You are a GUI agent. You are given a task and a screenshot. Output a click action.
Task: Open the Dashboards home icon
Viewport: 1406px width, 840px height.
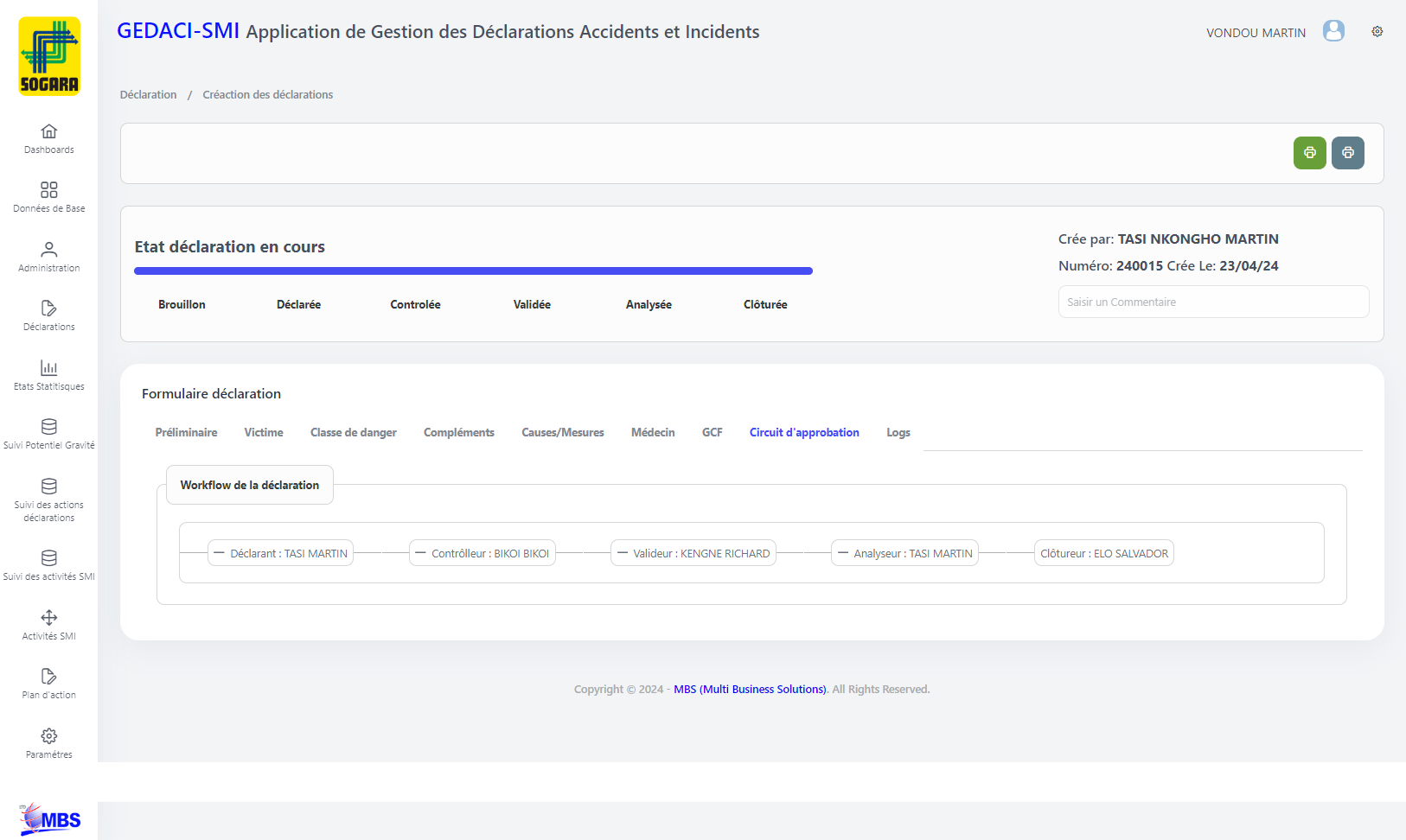pyautogui.click(x=49, y=131)
